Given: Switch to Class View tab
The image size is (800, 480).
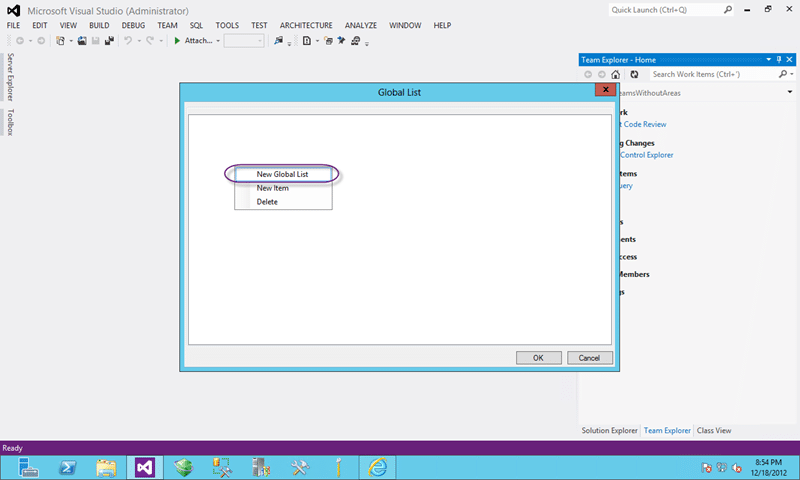Looking at the screenshot, I should (x=714, y=431).
